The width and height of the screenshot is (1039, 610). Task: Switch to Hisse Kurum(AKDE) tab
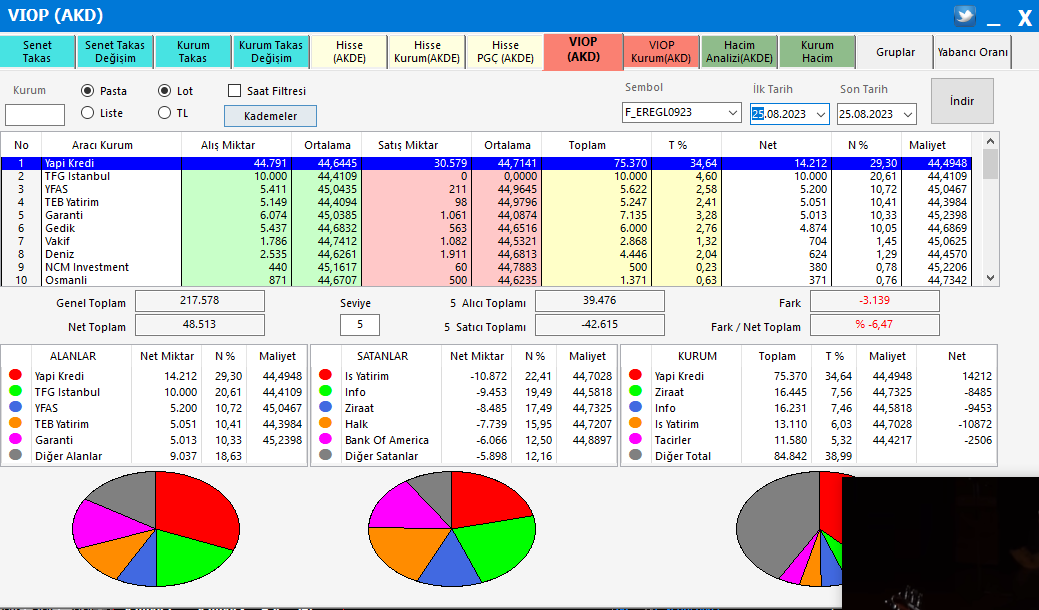coord(427,52)
